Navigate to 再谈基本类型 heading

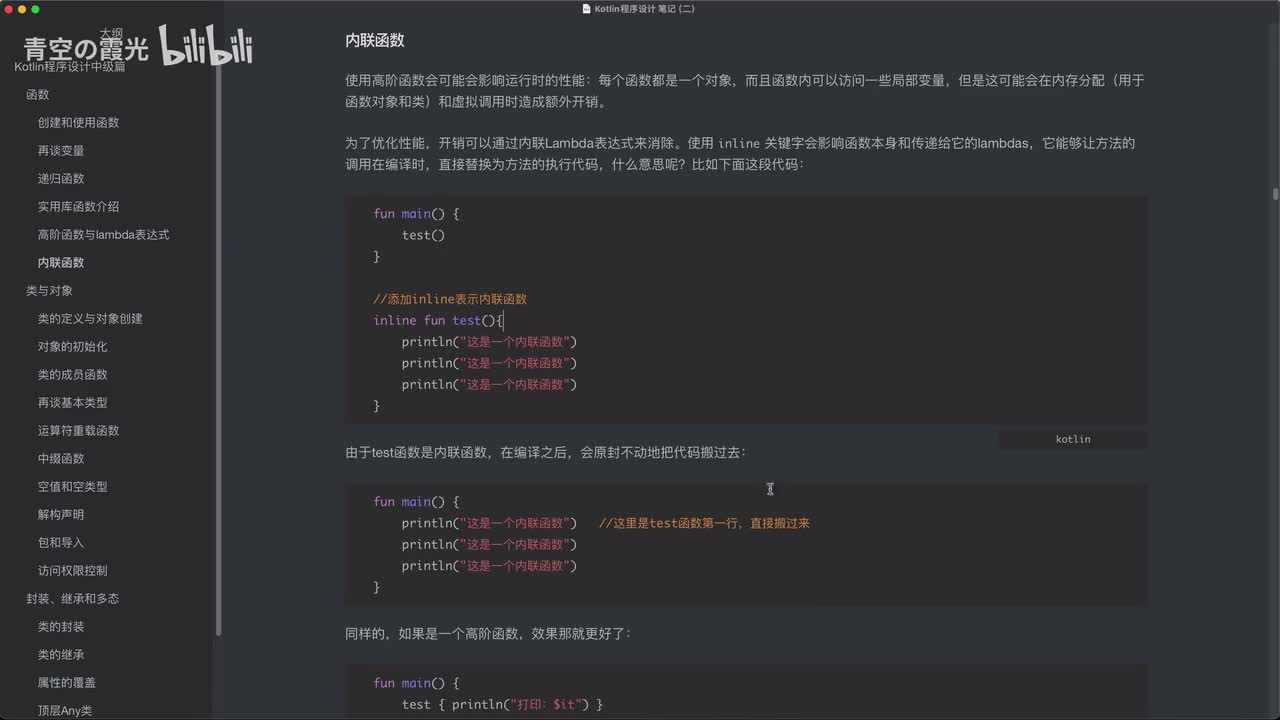point(72,403)
